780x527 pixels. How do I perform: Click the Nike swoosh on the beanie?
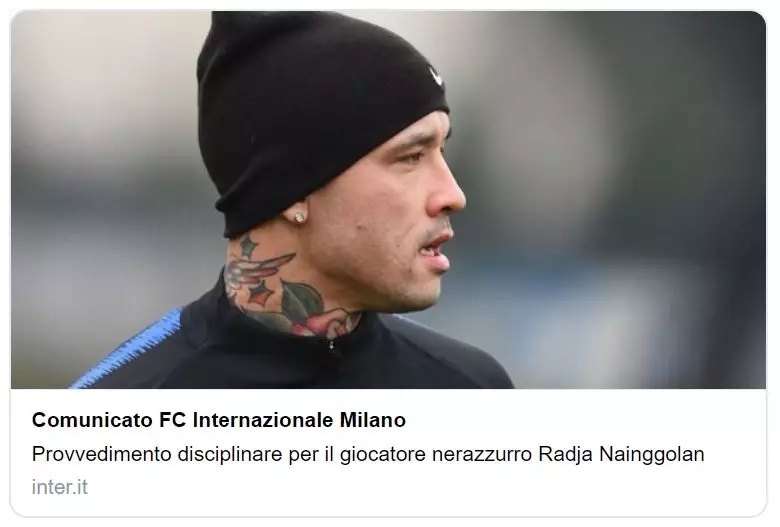tap(437, 76)
